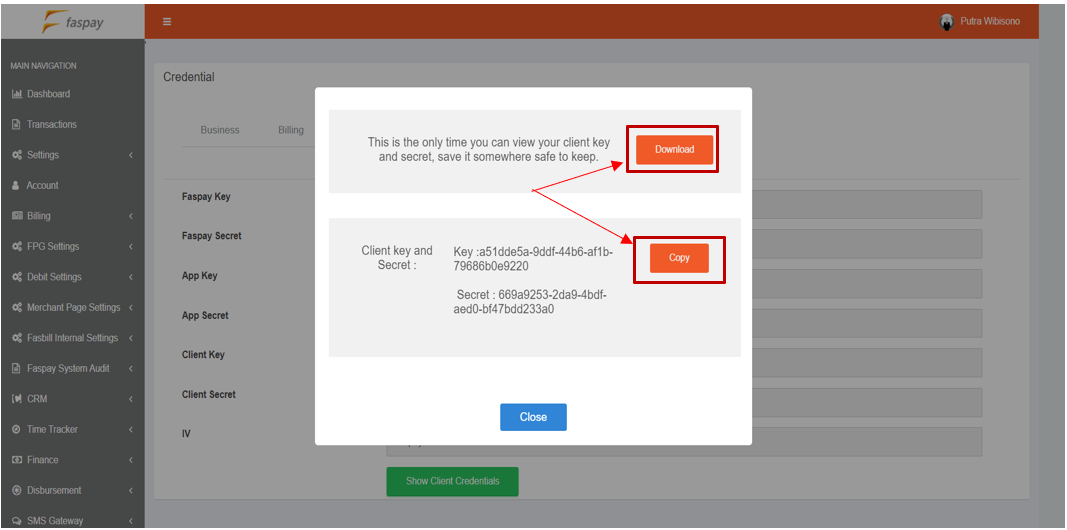
Task: Click the CRM icon in sidebar
Action: click(x=17, y=399)
